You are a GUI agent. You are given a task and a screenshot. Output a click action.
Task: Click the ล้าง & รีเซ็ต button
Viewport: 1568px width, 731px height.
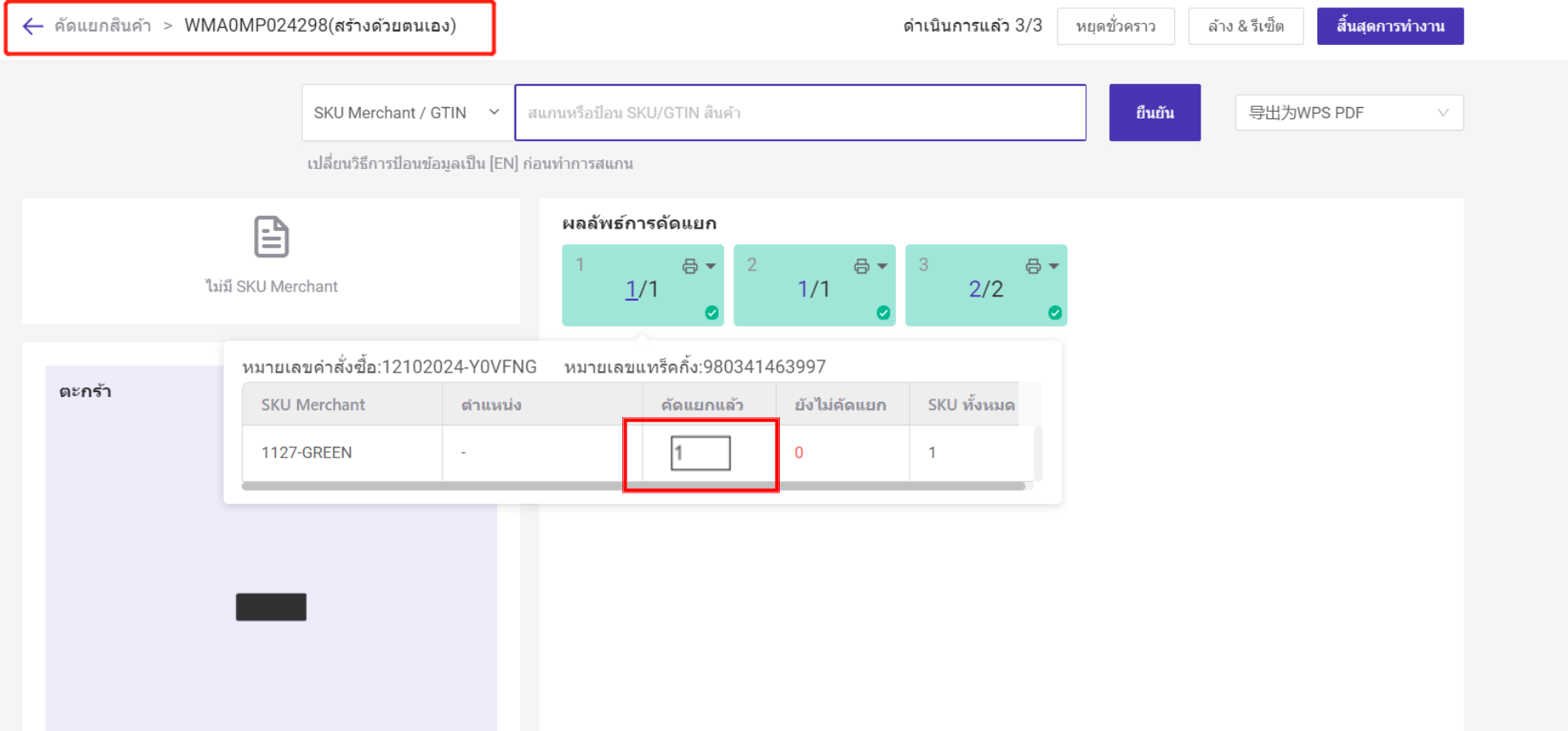coord(1245,26)
